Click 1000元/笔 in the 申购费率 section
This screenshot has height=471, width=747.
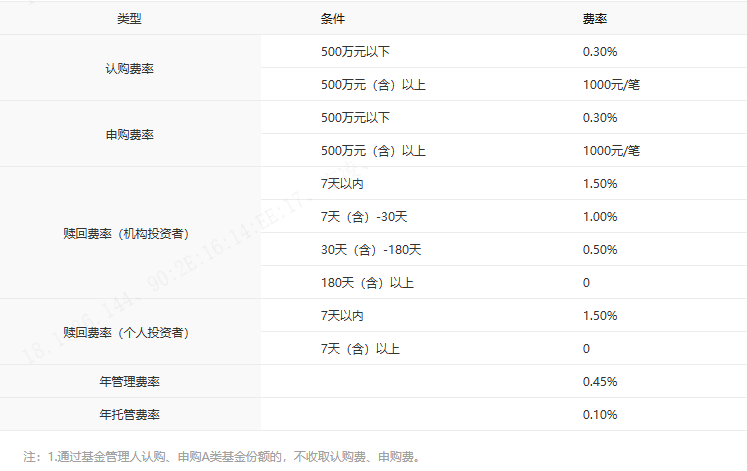(x=610, y=151)
